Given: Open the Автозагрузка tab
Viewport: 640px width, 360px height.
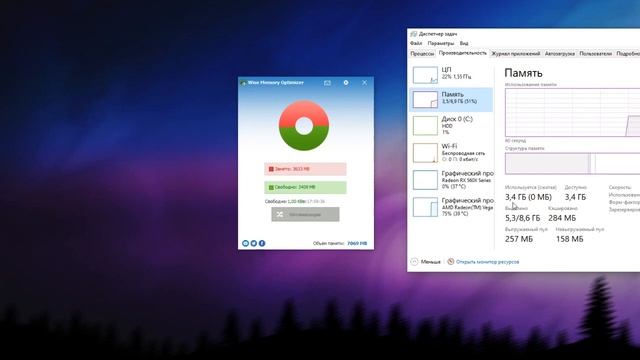Looking at the screenshot, I should (560, 53).
